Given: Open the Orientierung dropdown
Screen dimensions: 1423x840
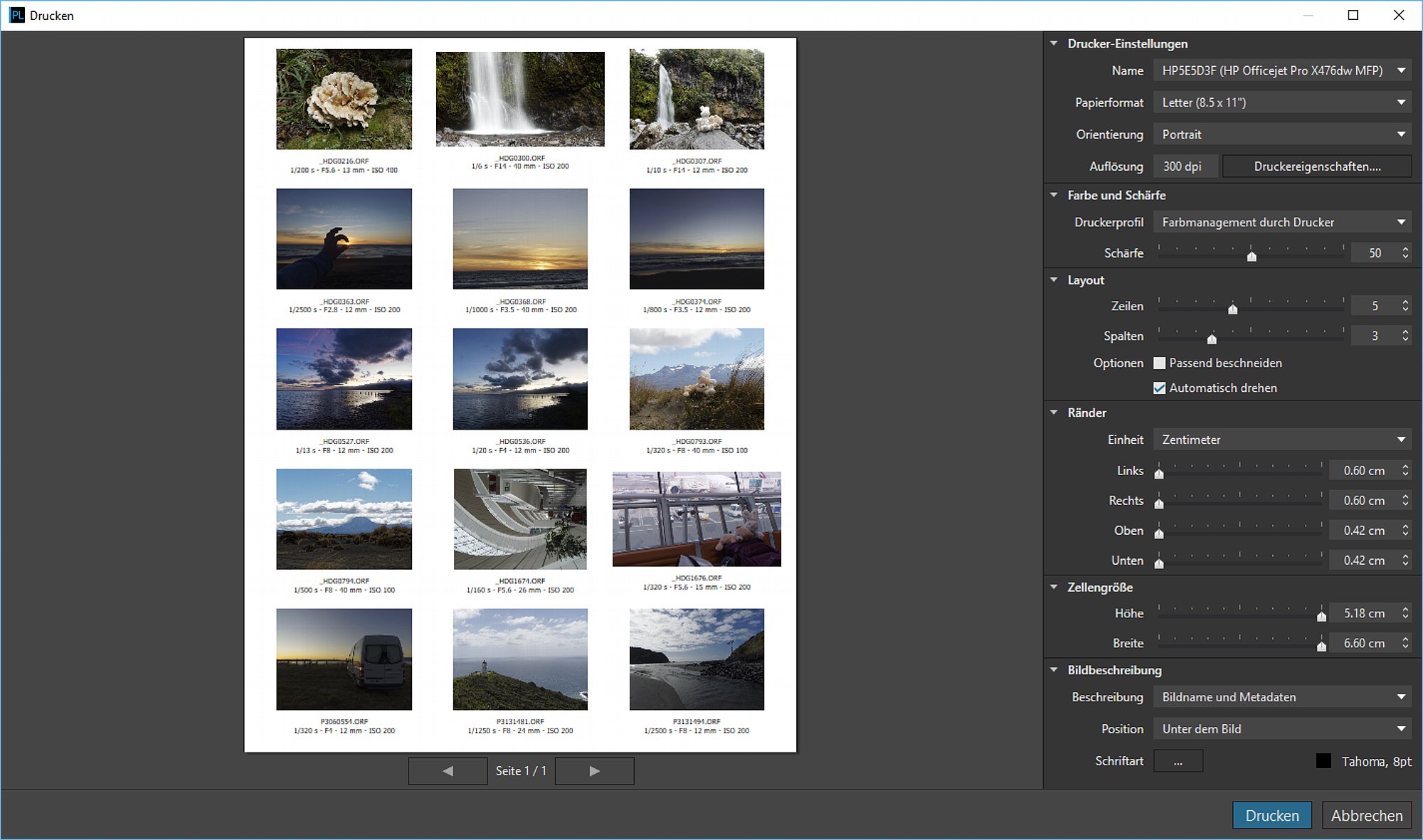Looking at the screenshot, I should pyautogui.click(x=1282, y=134).
